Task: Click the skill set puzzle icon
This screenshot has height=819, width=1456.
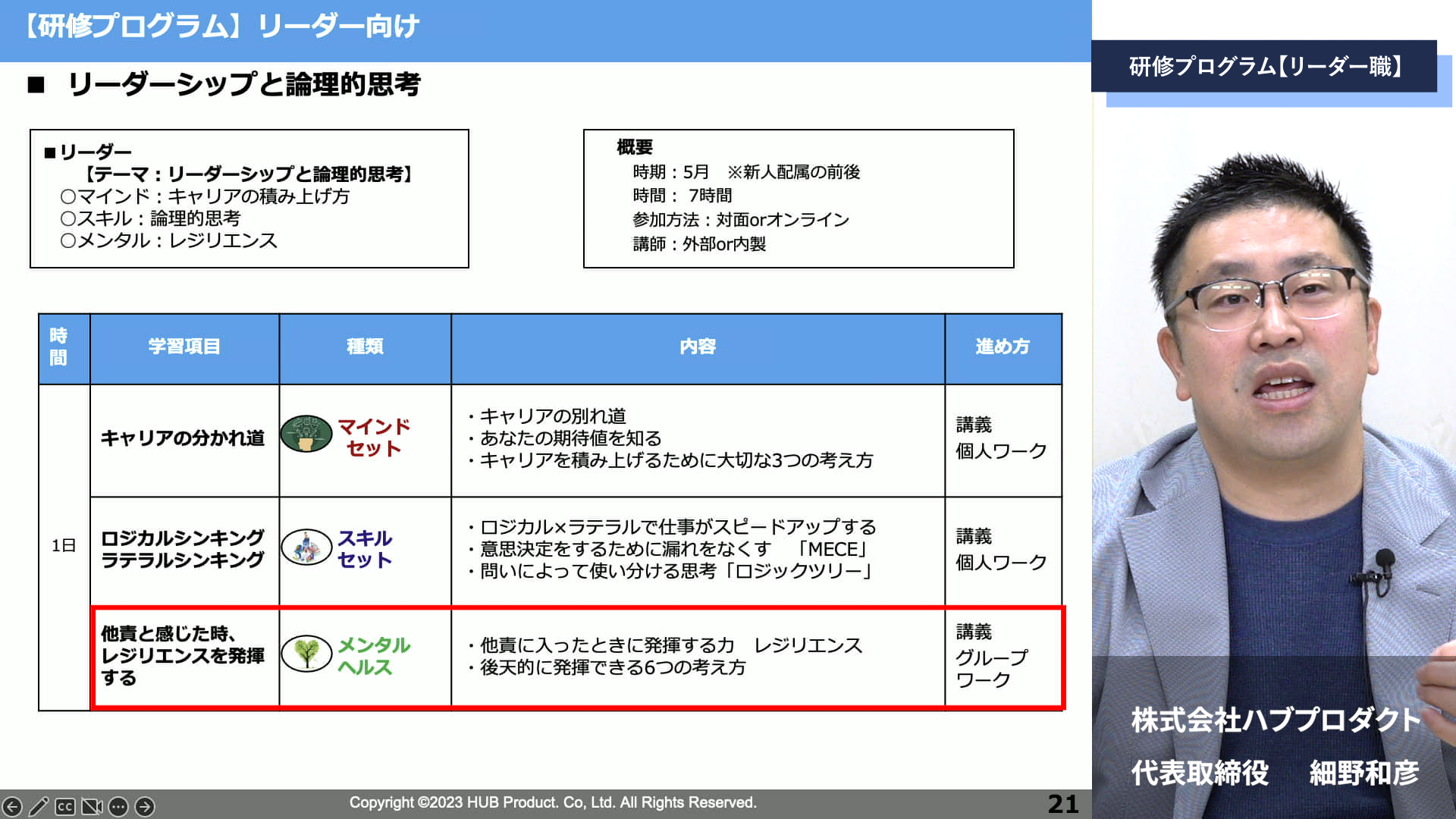Action: pyautogui.click(x=306, y=547)
